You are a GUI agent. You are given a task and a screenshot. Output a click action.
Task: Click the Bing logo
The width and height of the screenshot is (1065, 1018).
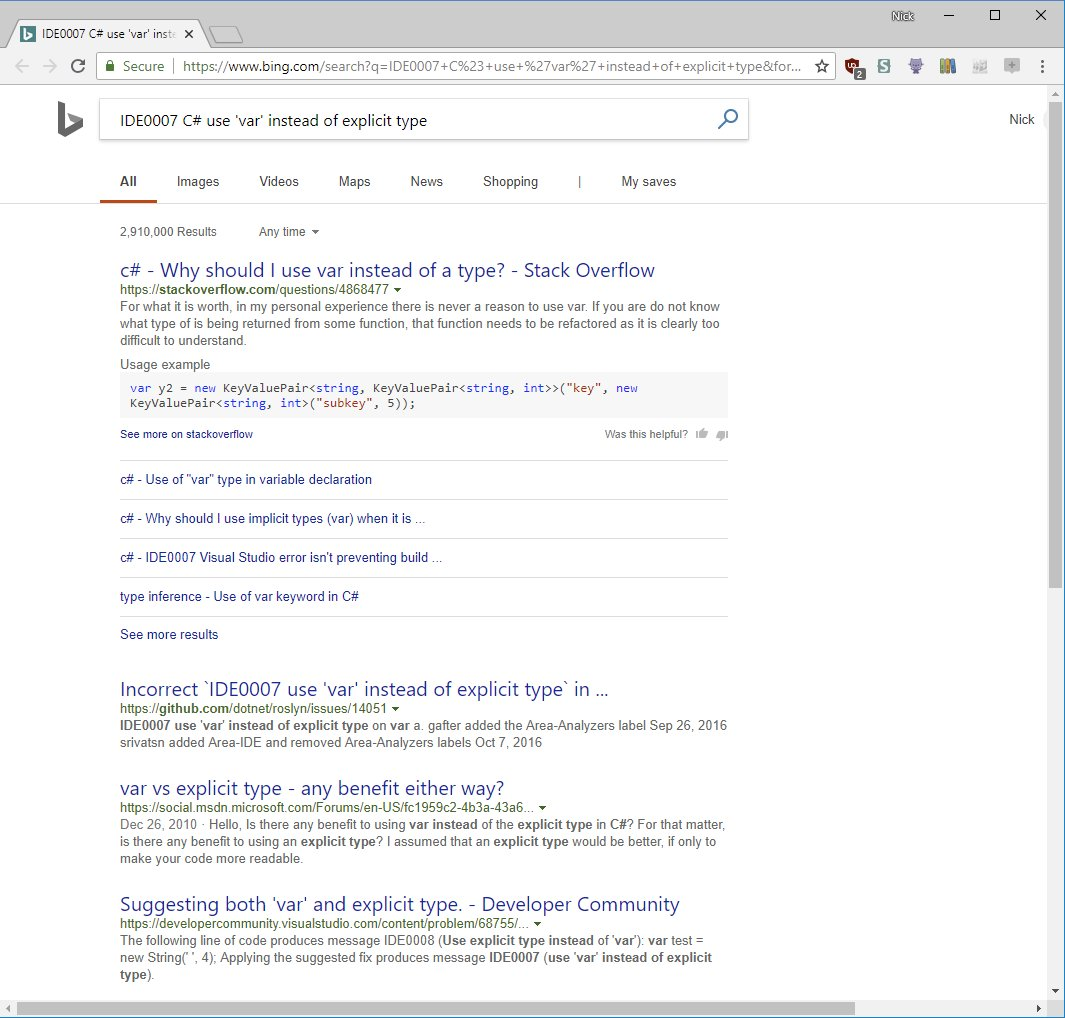[70, 120]
